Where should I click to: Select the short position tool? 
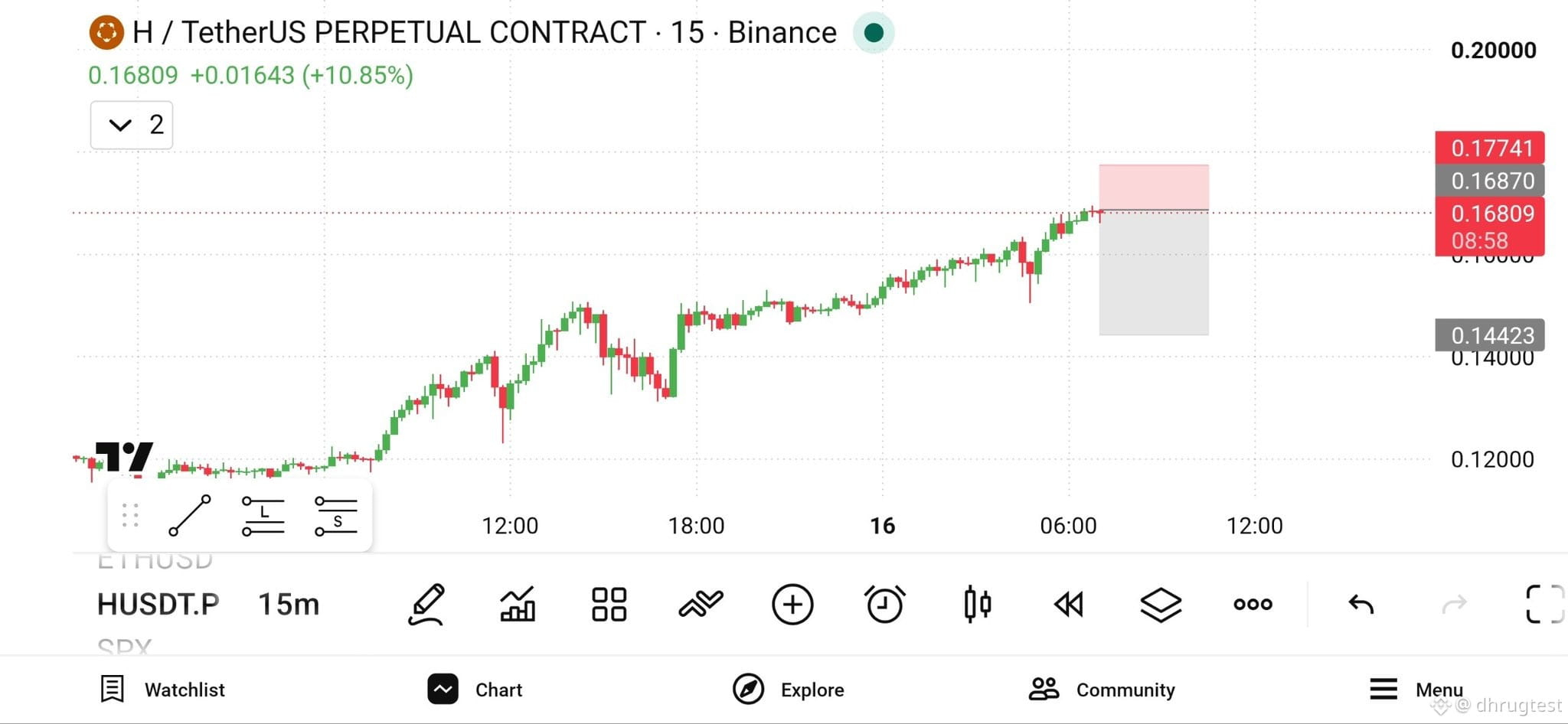[x=336, y=516]
